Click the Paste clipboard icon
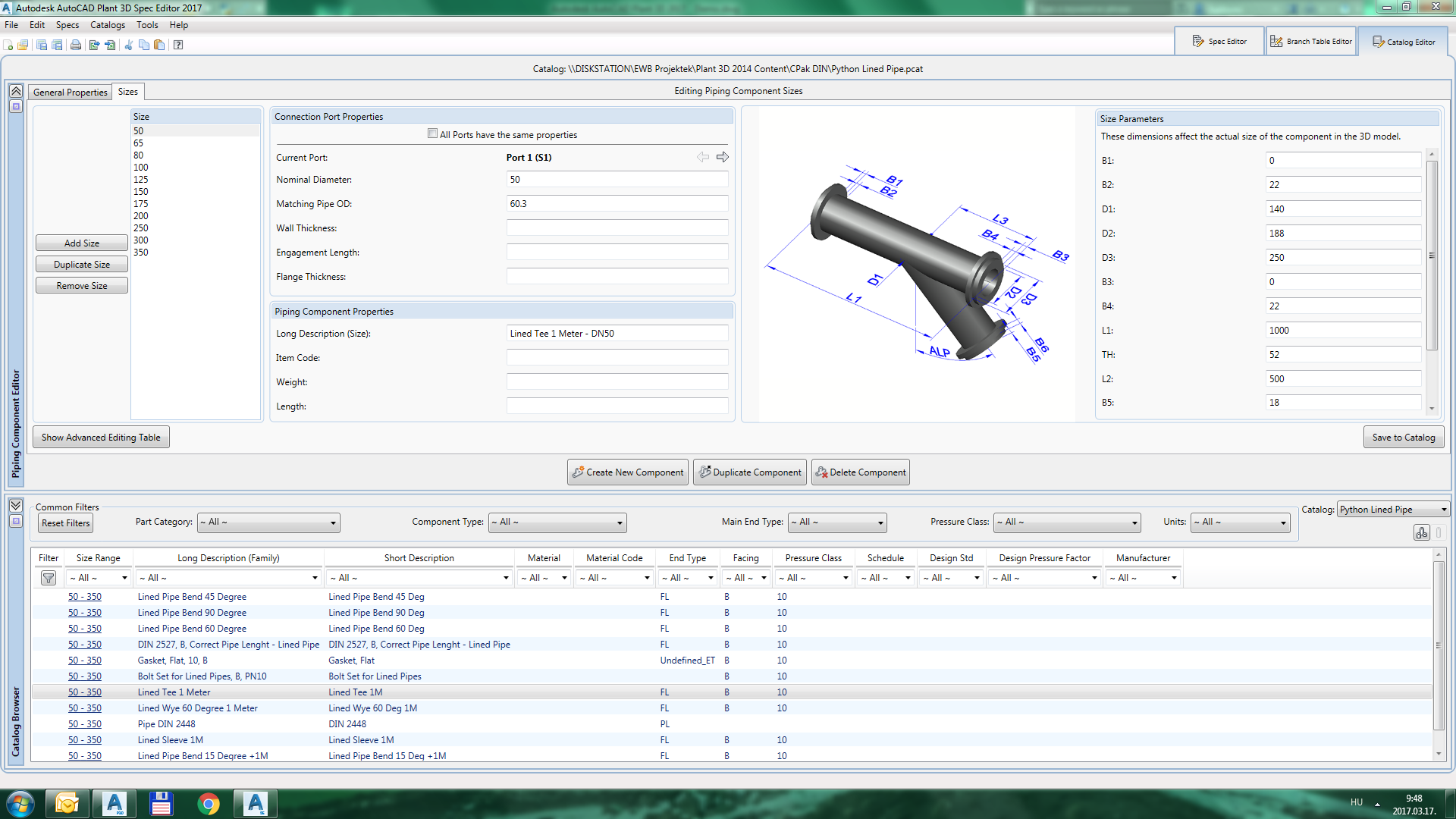The image size is (1456, 819). [159, 45]
